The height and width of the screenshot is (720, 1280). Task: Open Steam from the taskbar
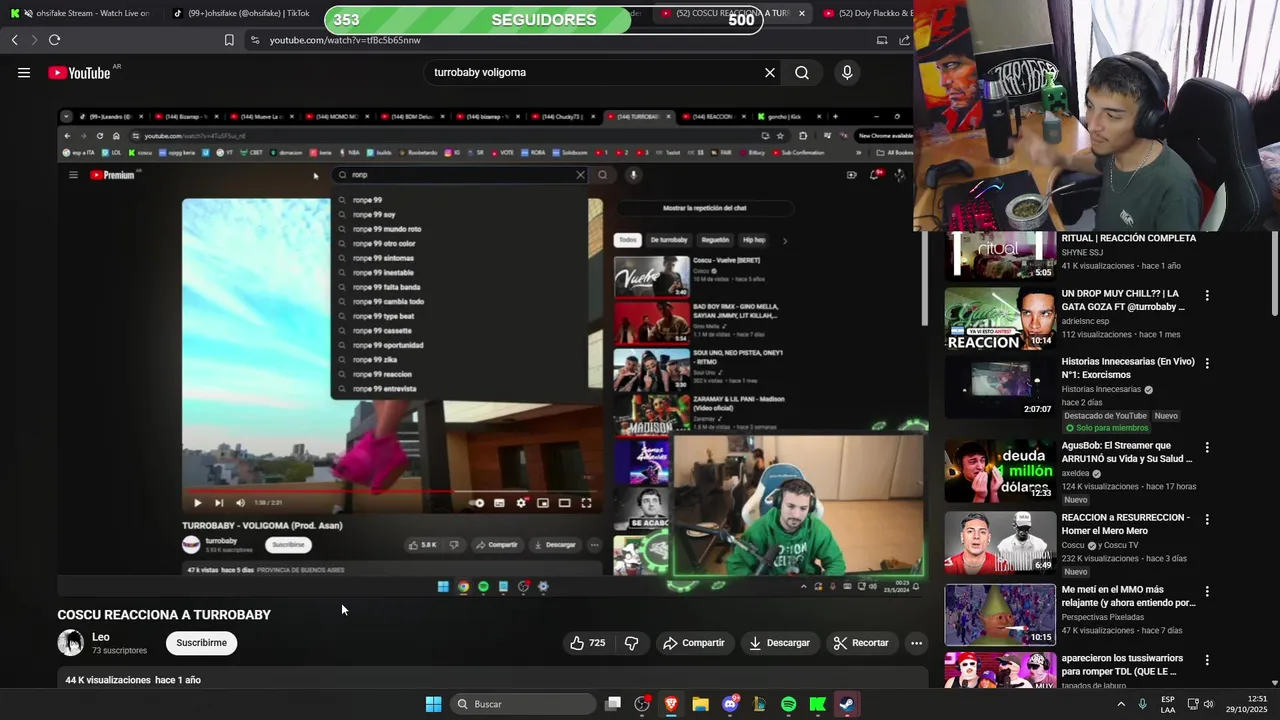point(847,704)
